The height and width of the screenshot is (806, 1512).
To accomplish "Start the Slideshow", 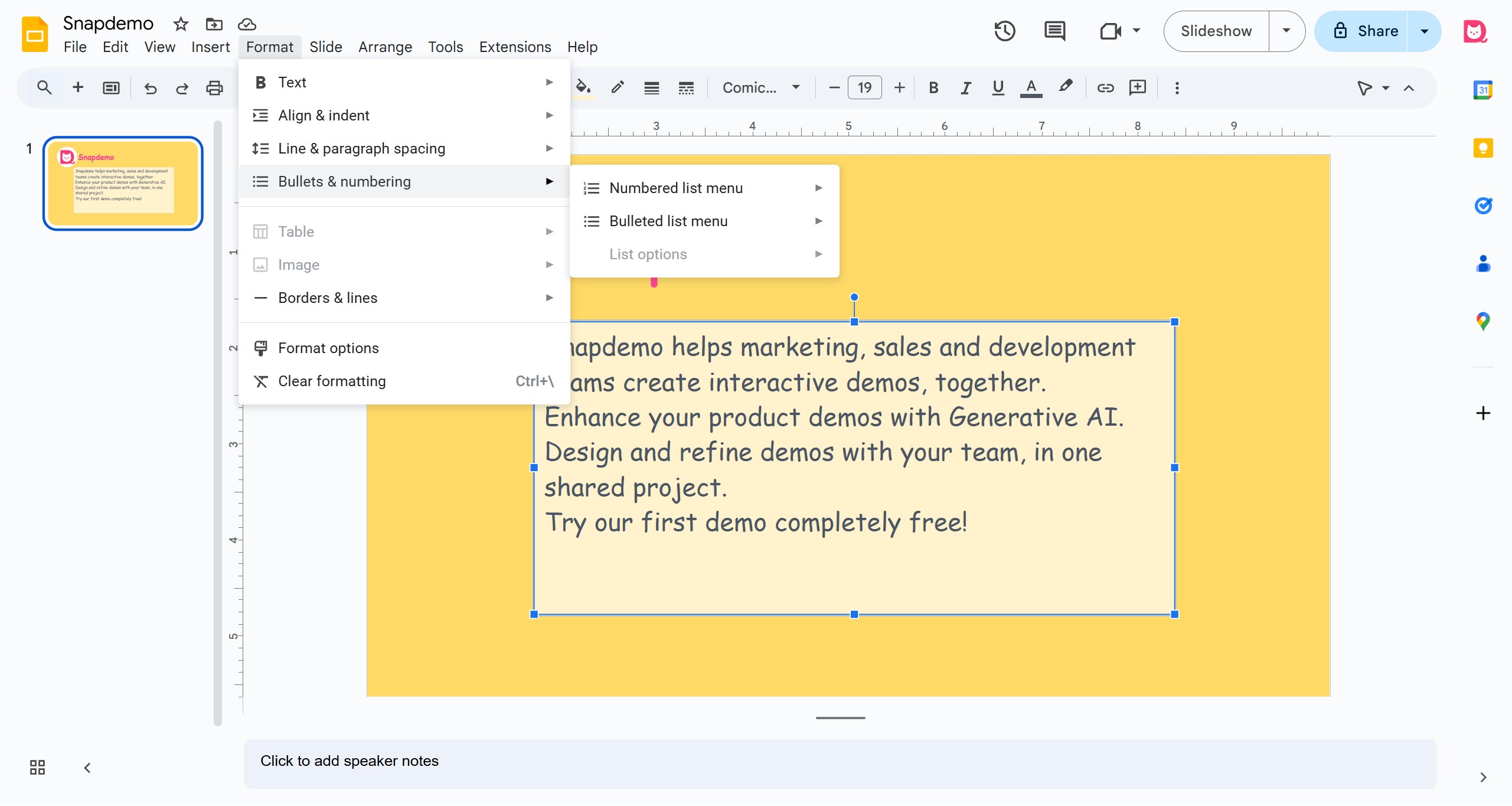I will [1216, 31].
